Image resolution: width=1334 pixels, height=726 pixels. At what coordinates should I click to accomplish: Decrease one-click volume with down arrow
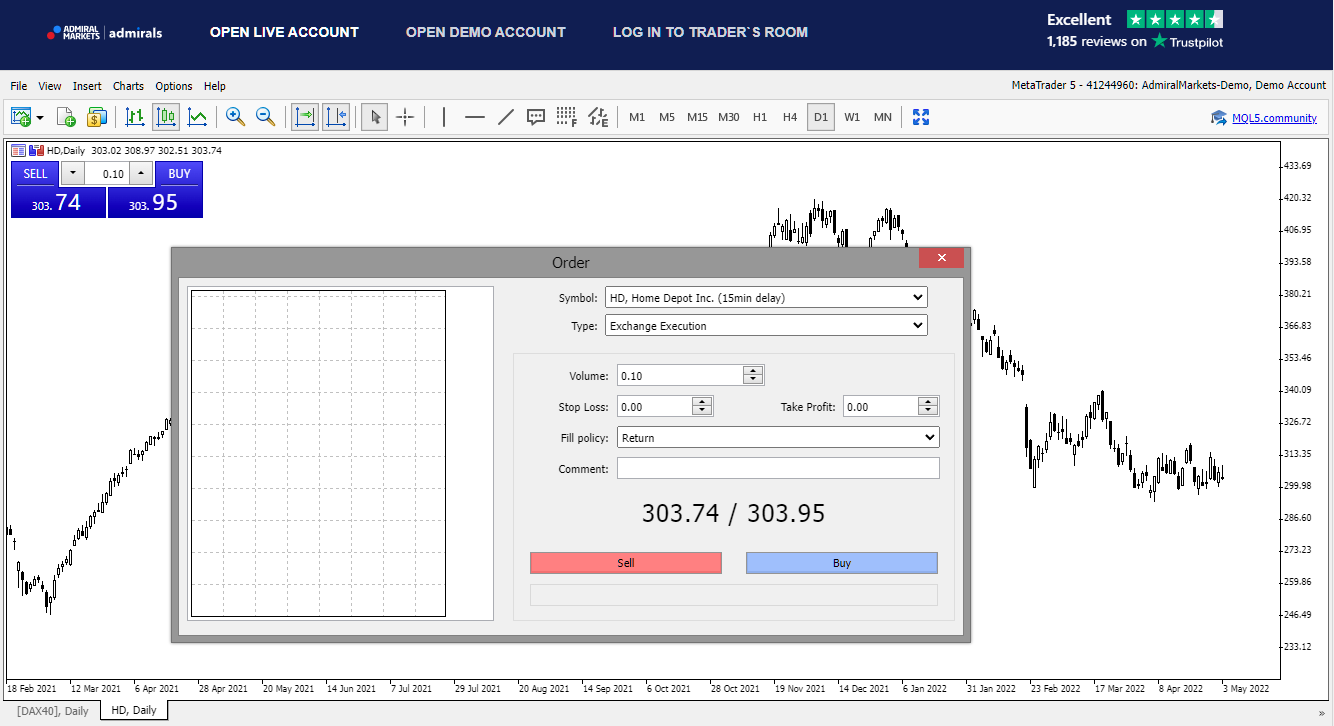pyautogui.click(x=72, y=174)
